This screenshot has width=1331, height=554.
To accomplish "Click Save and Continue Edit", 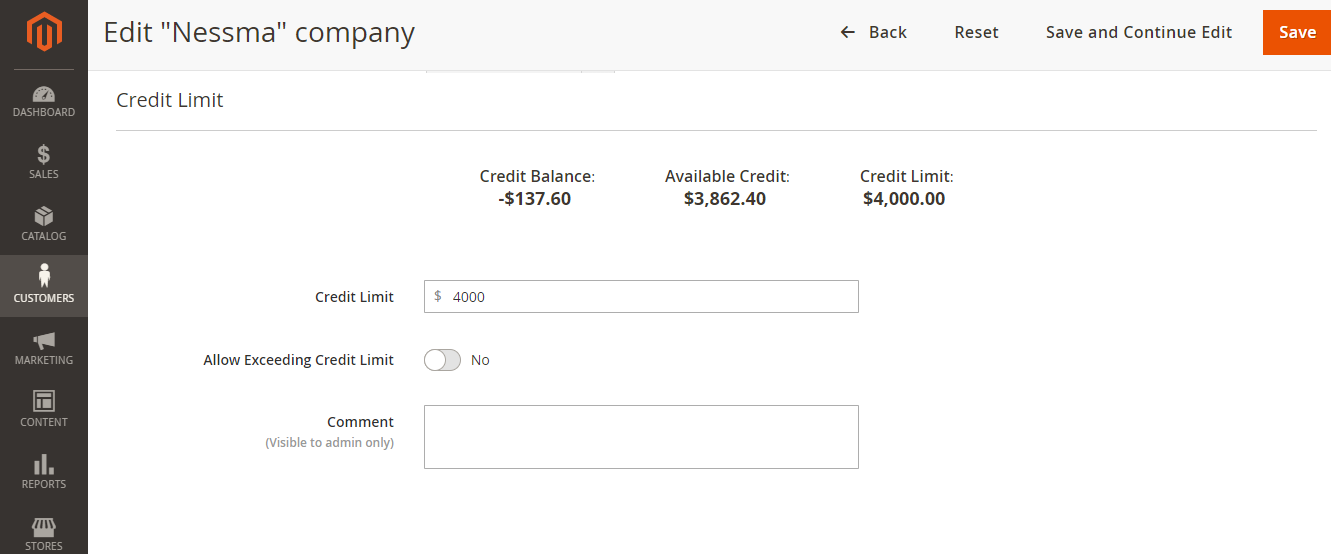I will (1139, 32).
